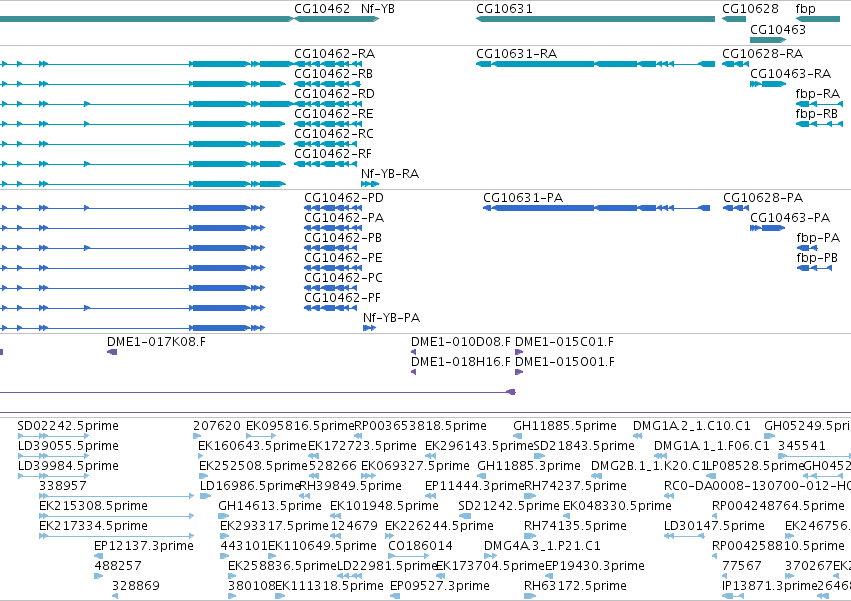Image resolution: width=851 pixels, height=601 pixels.
Task: Click the CG10628-PA protein label
Action: (x=763, y=198)
